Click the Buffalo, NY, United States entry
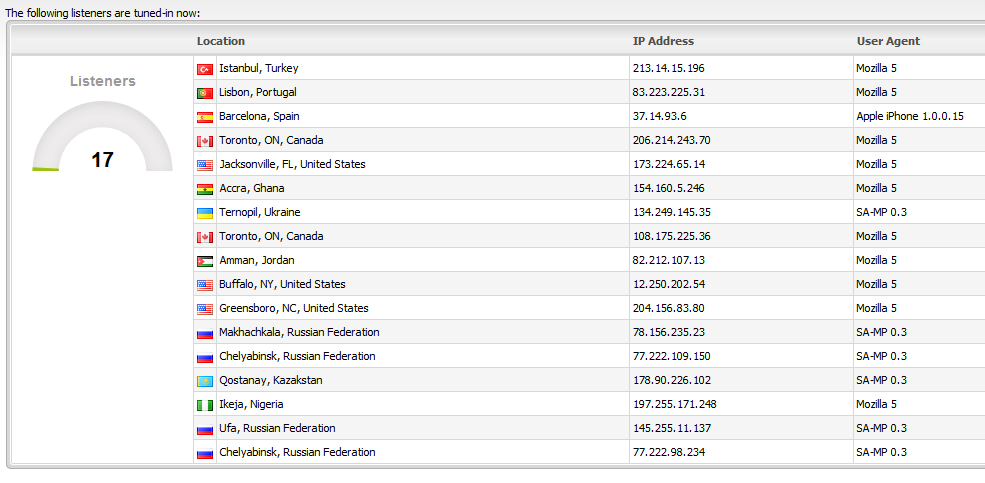 pos(282,284)
